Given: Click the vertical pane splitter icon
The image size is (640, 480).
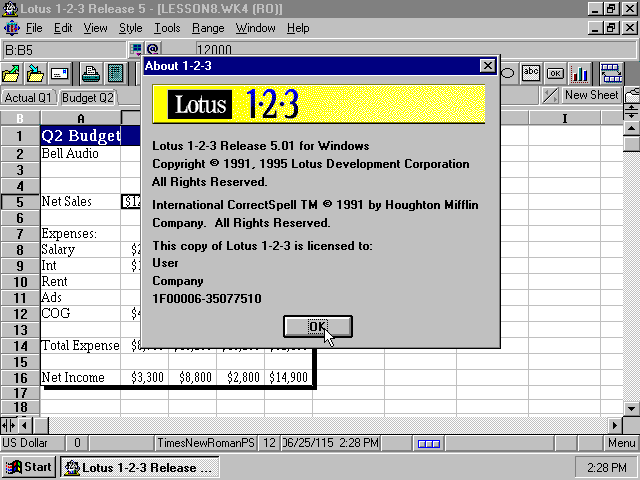Looking at the screenshot, I should pyautogui.click(x=9, y=425).
